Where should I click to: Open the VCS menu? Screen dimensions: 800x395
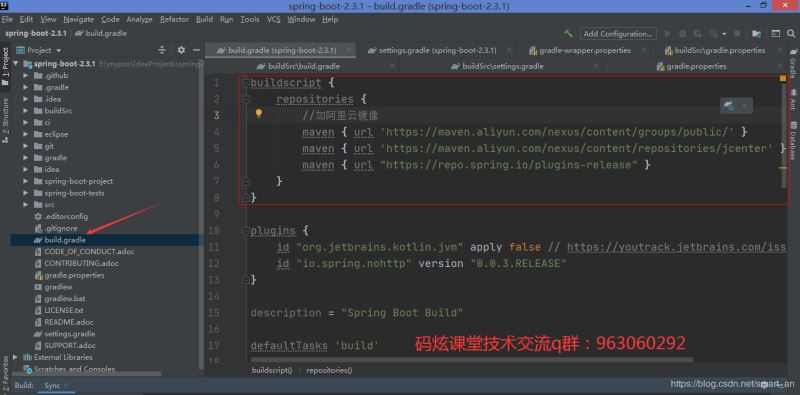(273, 19)
